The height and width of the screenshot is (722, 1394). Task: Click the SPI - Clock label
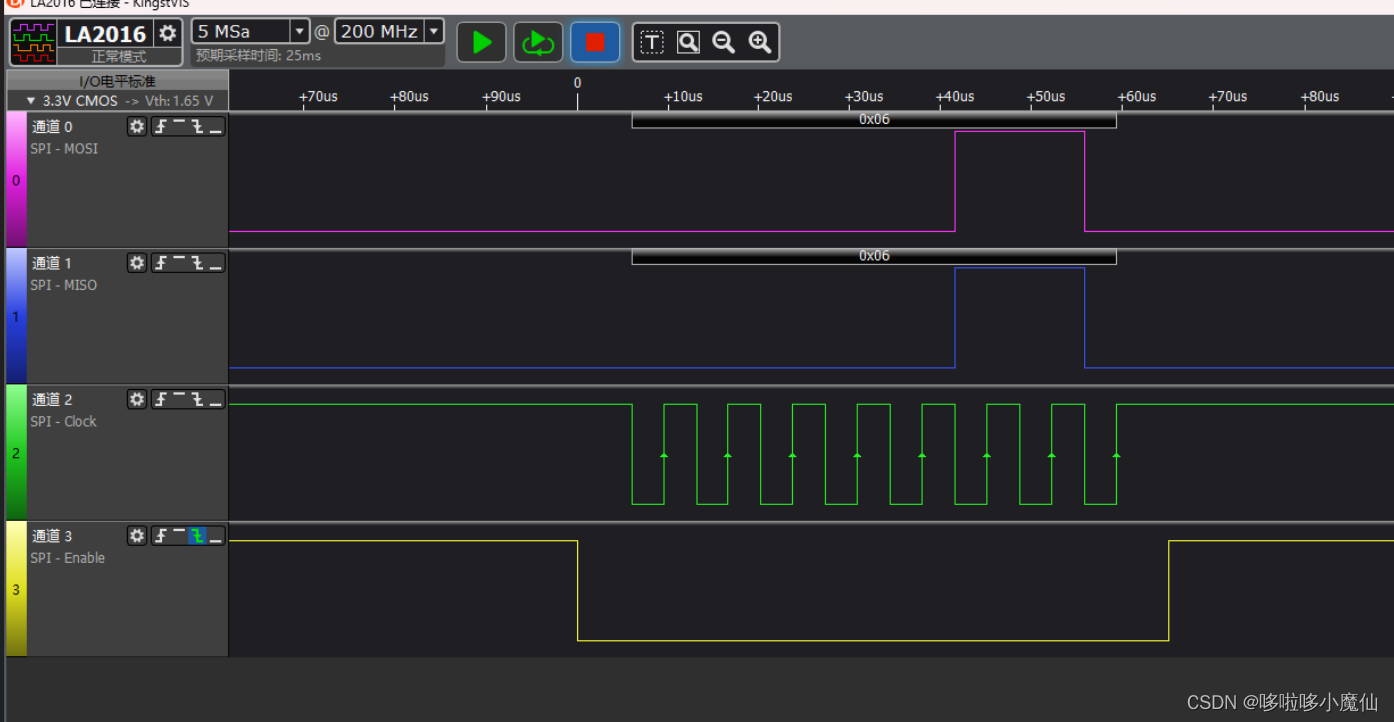pos(64,422)
